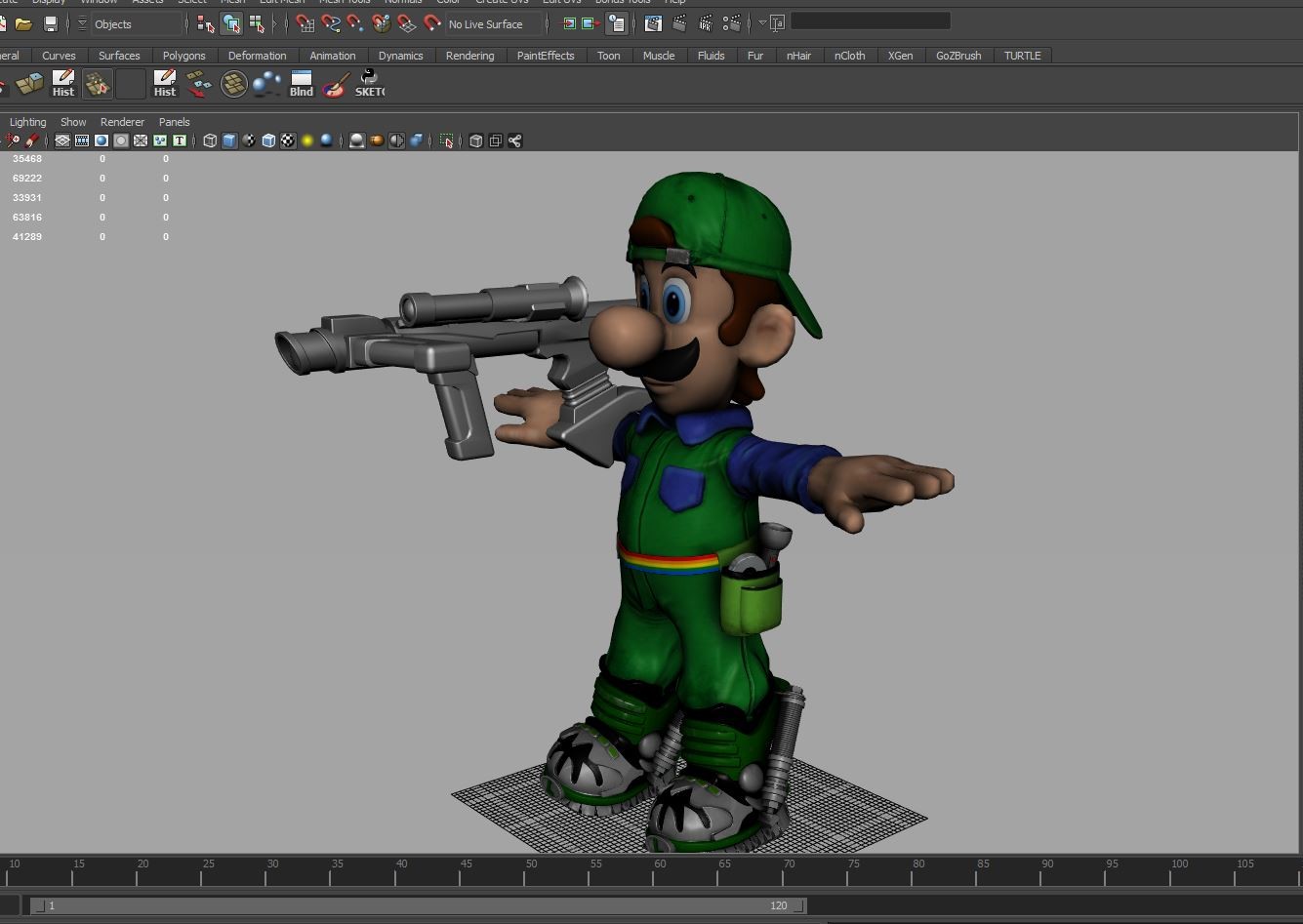Open Render Settings from the status line
Screen dimensions: 1303x924
(x=732, y=22)
